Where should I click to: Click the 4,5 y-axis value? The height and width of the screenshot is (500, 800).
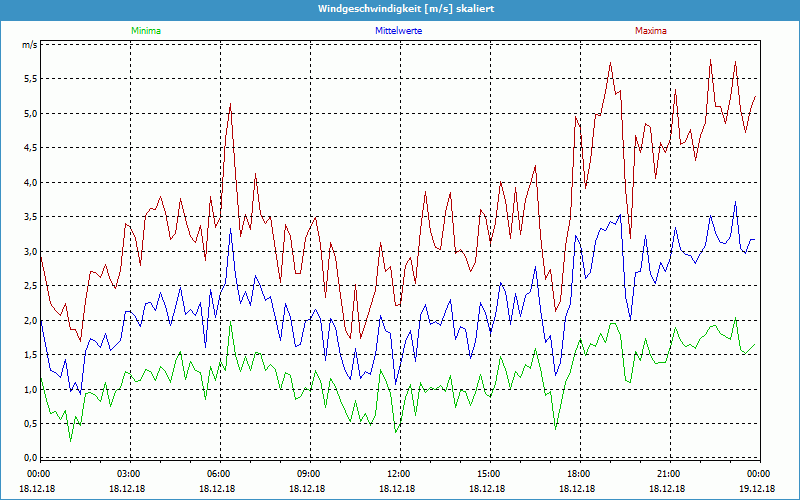pos(30,148)
